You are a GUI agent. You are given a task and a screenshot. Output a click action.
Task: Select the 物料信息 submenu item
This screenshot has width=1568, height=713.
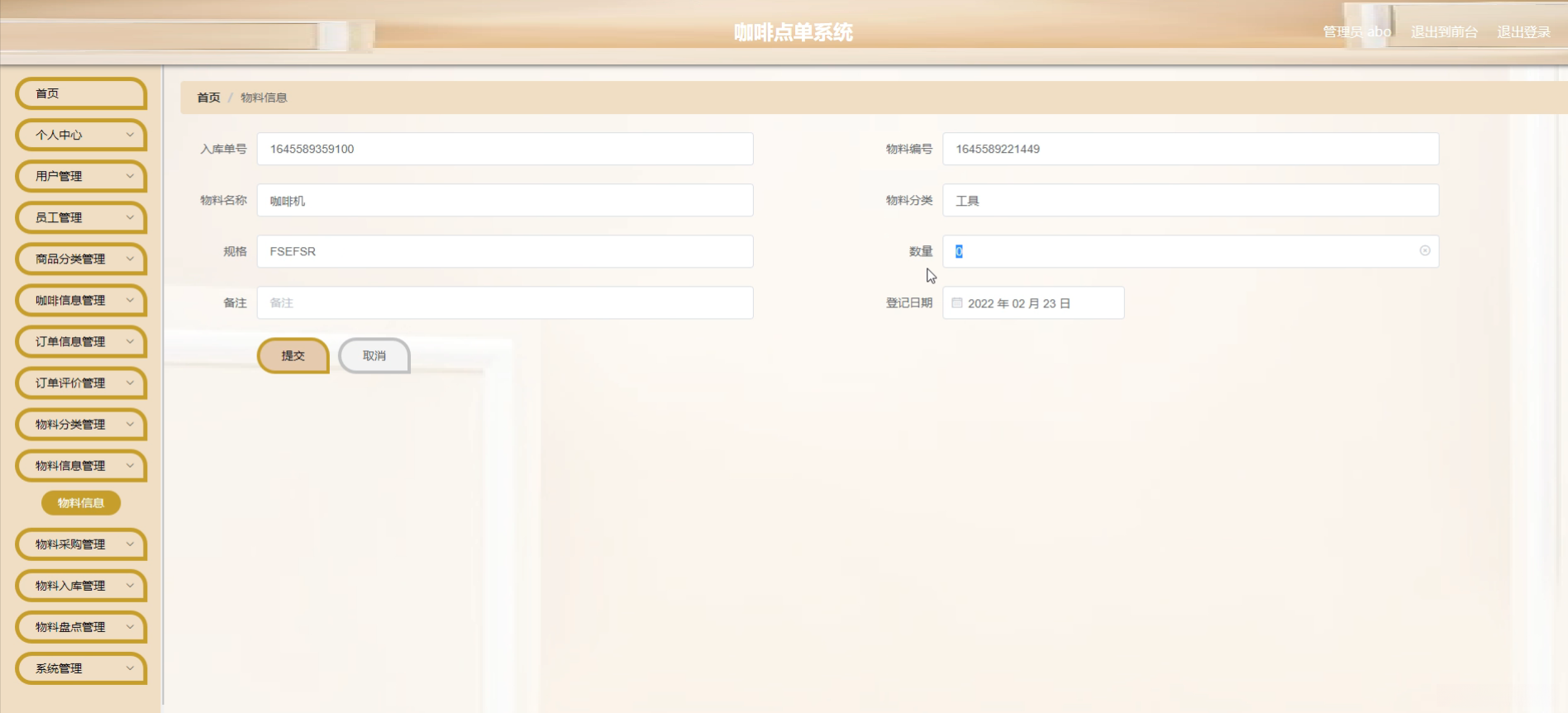pyautogui.click(x=81, y=503)
